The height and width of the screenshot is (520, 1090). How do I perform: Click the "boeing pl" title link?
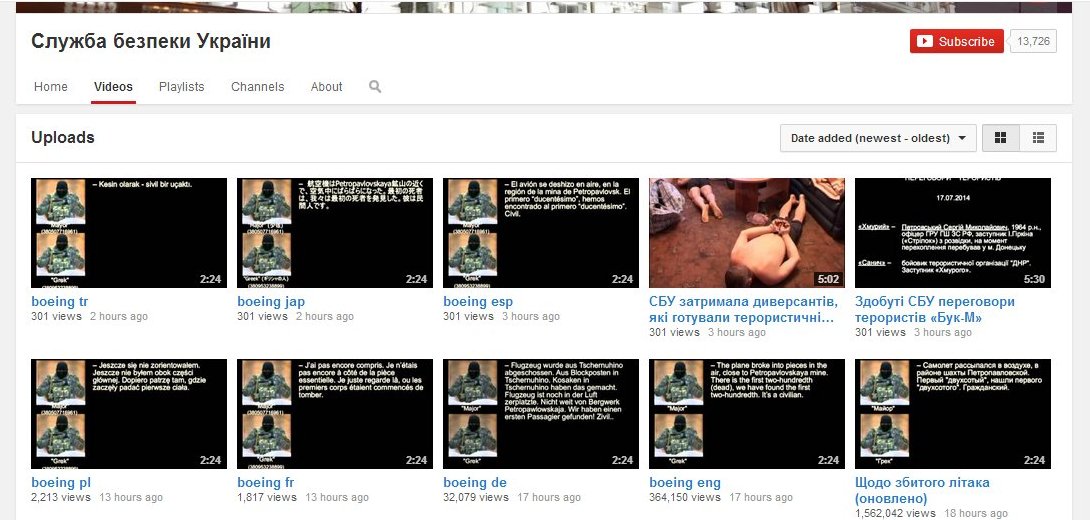pos(61,483)
